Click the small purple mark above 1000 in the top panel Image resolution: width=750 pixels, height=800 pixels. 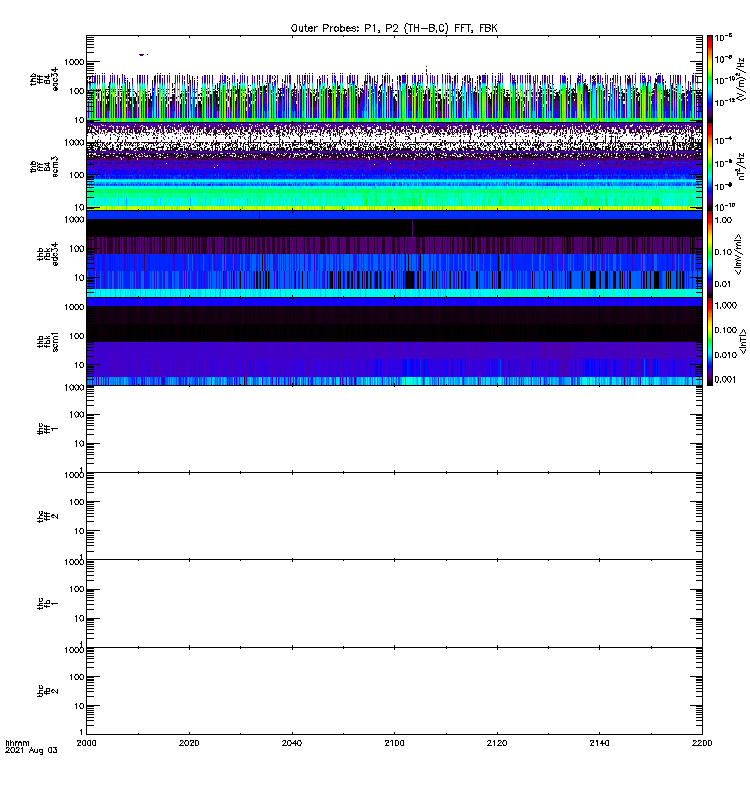tap(143, 54)
